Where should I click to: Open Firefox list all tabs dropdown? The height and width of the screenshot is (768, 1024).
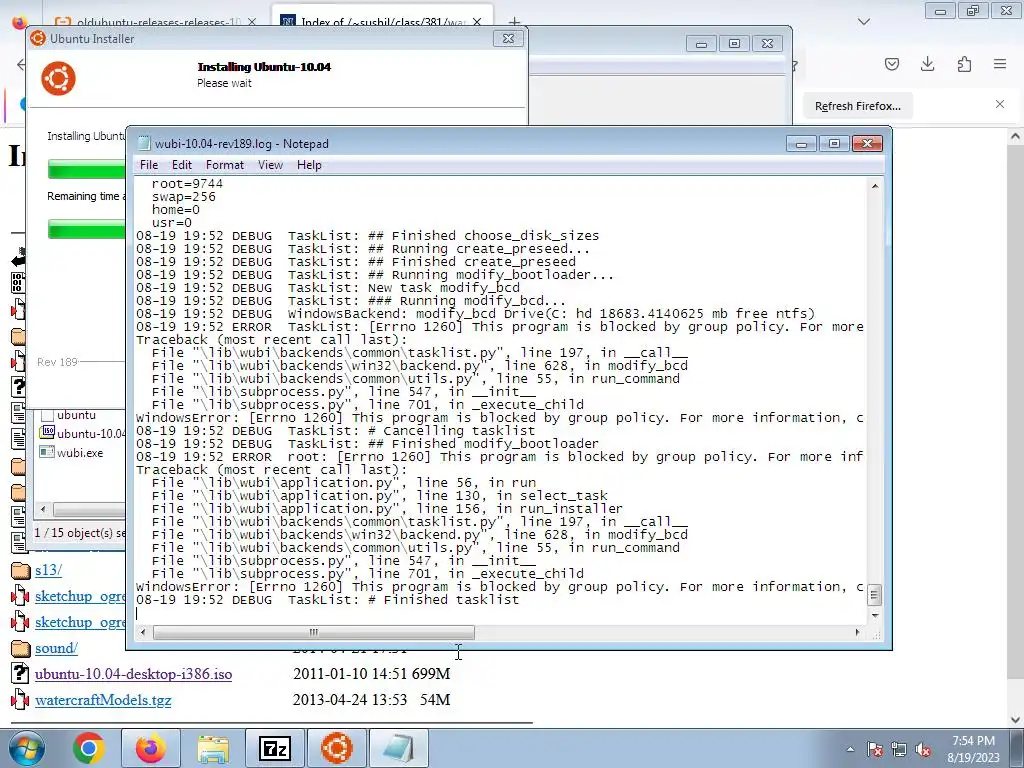coord(863,22)
